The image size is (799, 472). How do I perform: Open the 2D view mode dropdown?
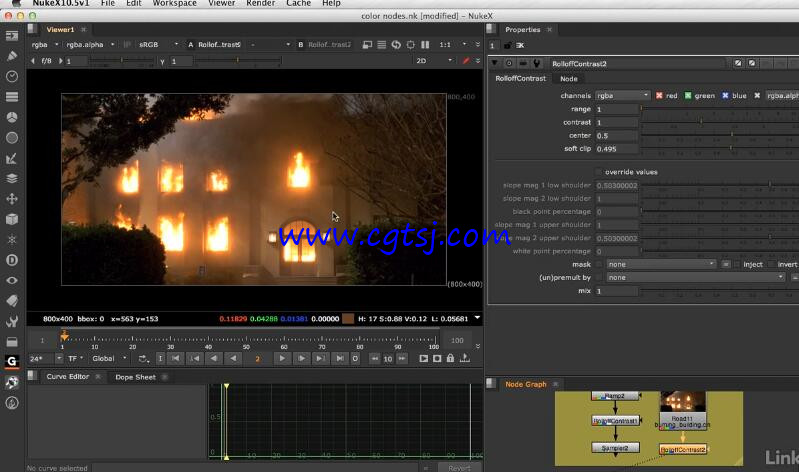coord(434,61)
